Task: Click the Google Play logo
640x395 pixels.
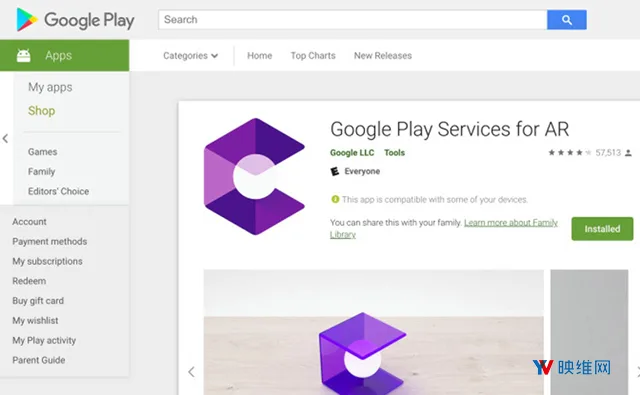Action: coord(75,20)
